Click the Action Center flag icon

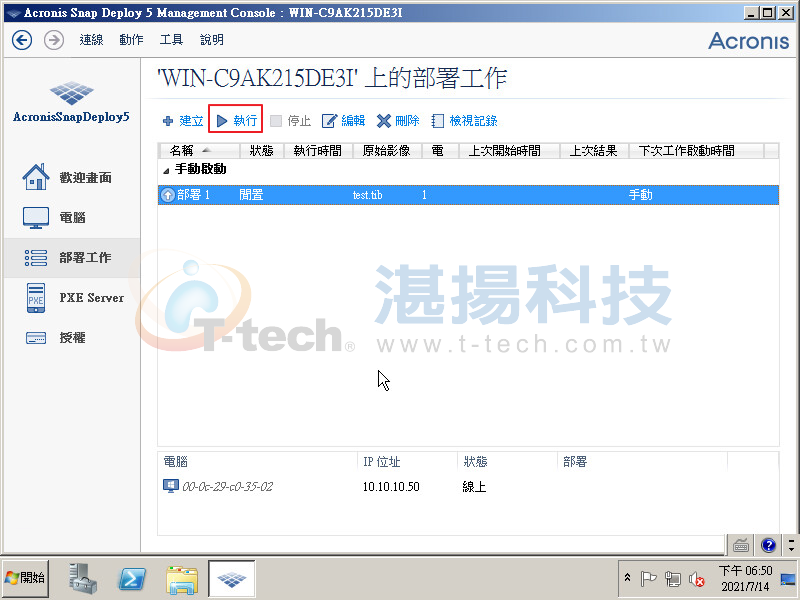tap(648, 579)
